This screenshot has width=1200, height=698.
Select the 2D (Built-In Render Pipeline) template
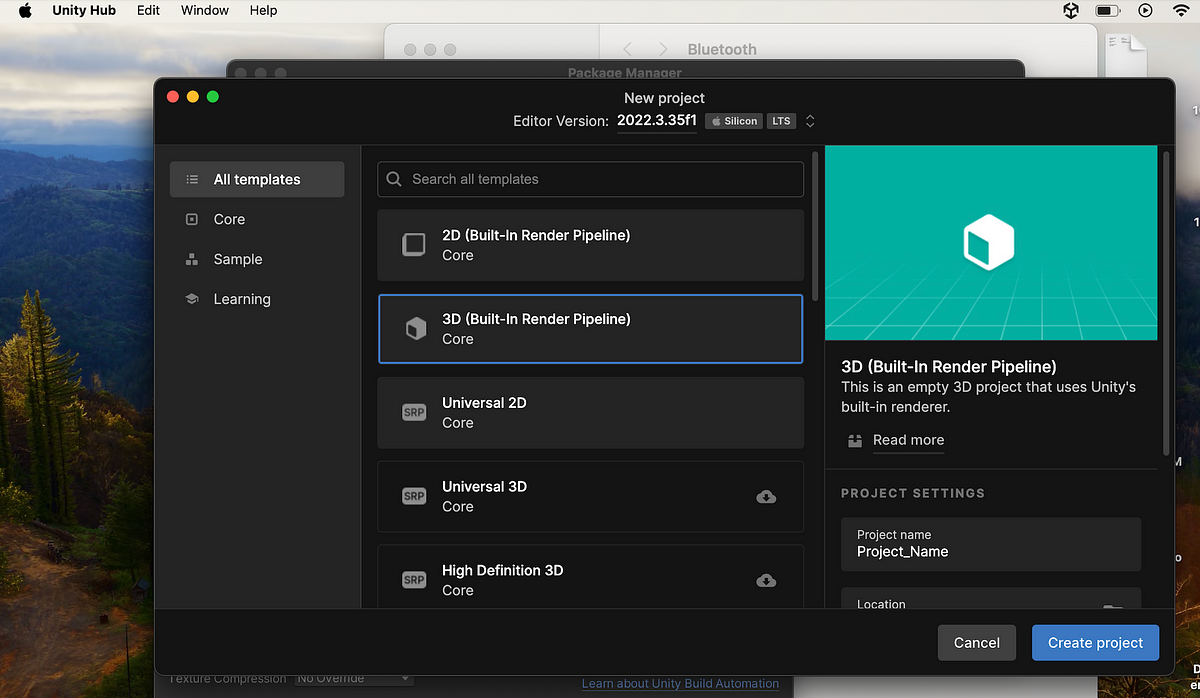pyautogui.click(x=590, y=245)
